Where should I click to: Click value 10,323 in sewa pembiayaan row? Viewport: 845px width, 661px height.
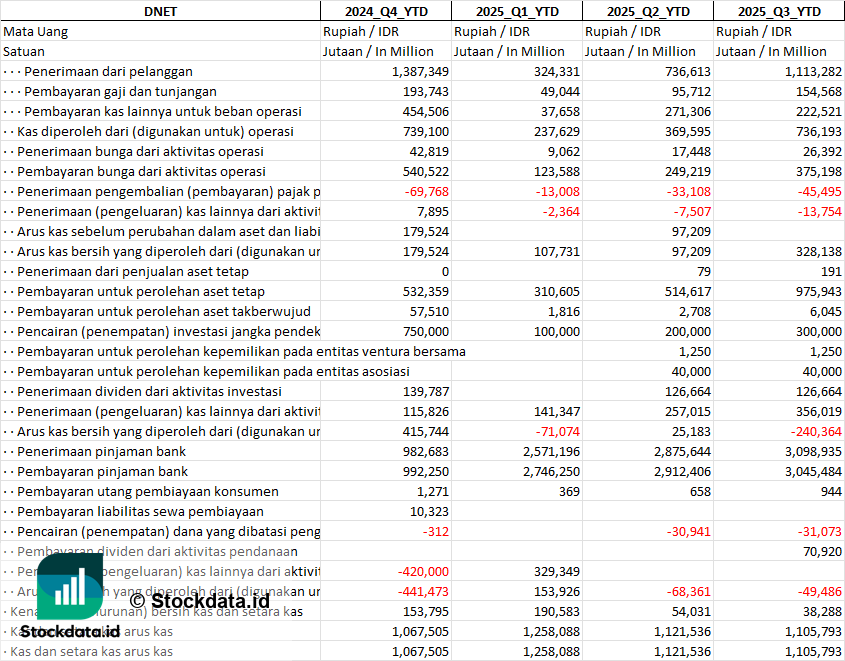click(x=429, y=510)
